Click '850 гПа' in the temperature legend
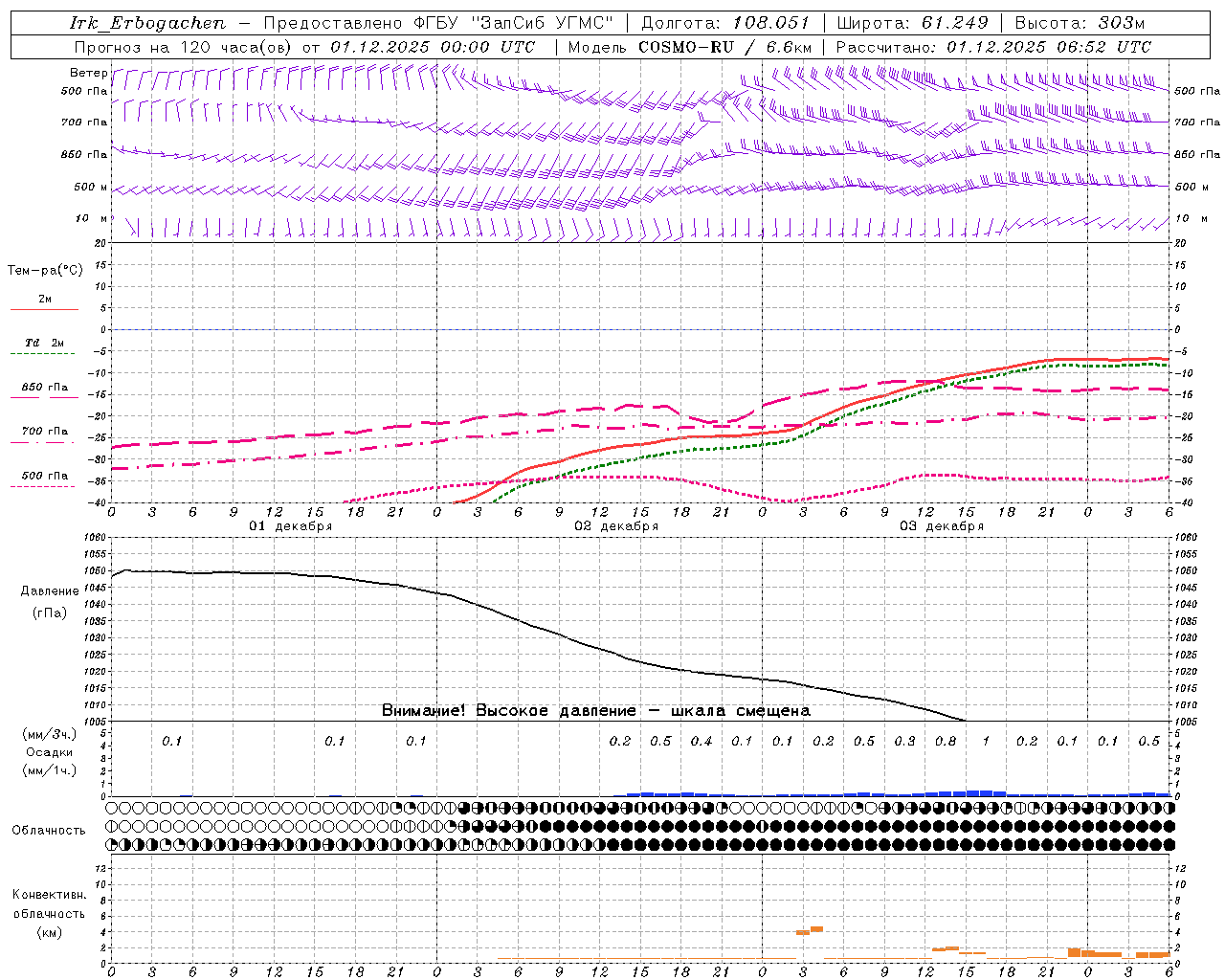Image resolution: width=1225 pixels, height=980 pixels. click(44, 388)
